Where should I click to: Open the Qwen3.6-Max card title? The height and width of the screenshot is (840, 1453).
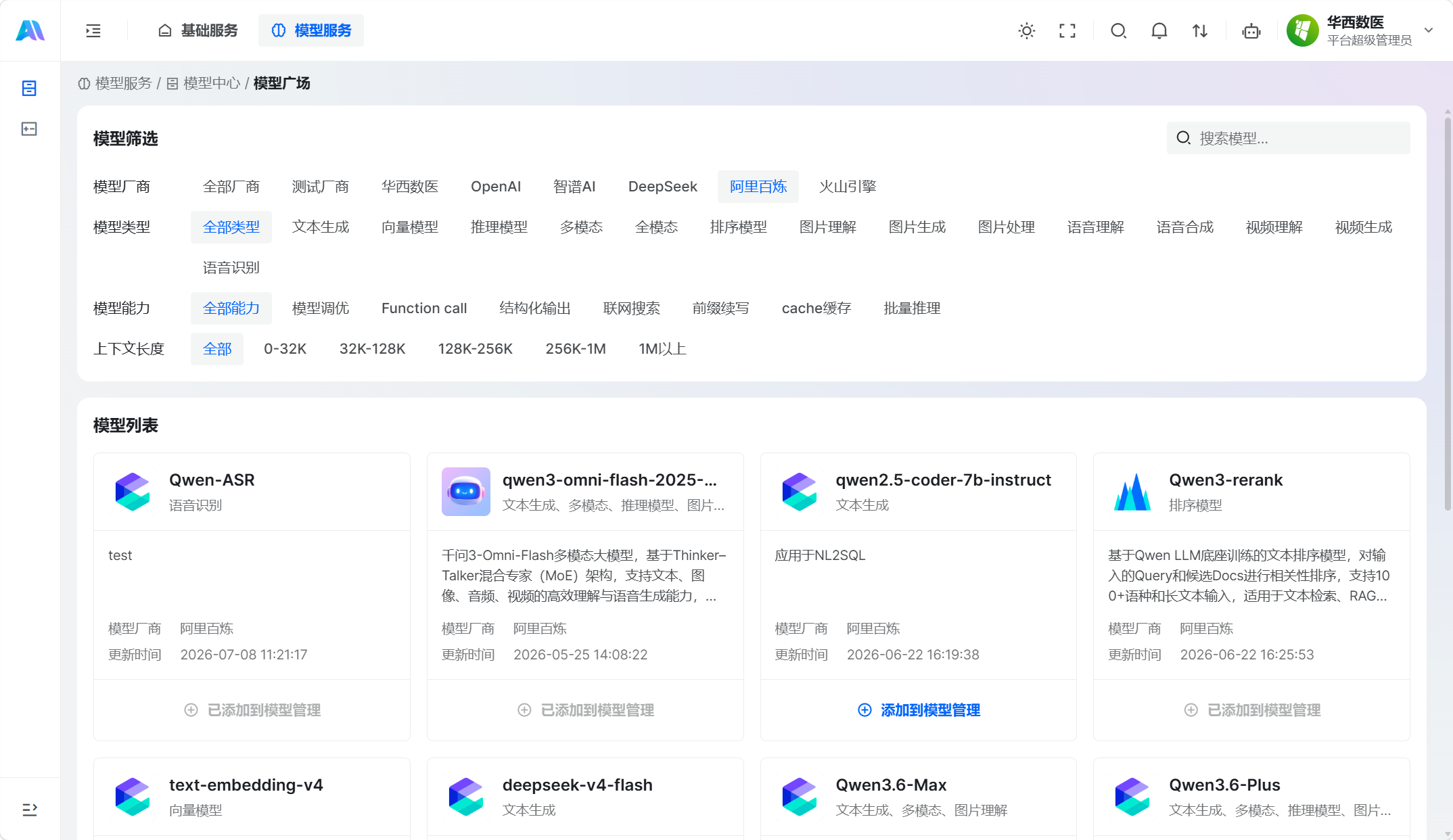(891, 785)
